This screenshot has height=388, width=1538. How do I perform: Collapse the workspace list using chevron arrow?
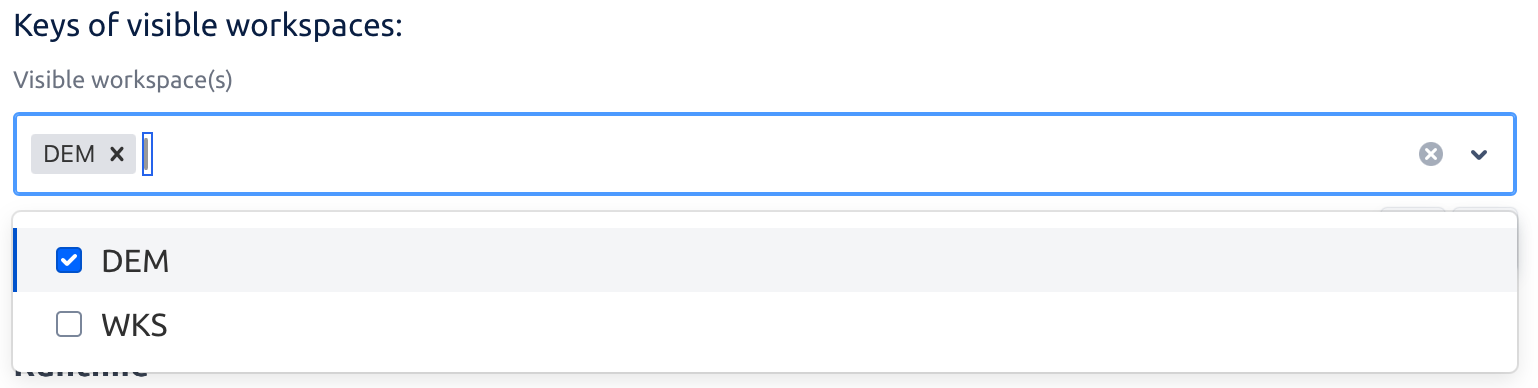pos(1479,154)
